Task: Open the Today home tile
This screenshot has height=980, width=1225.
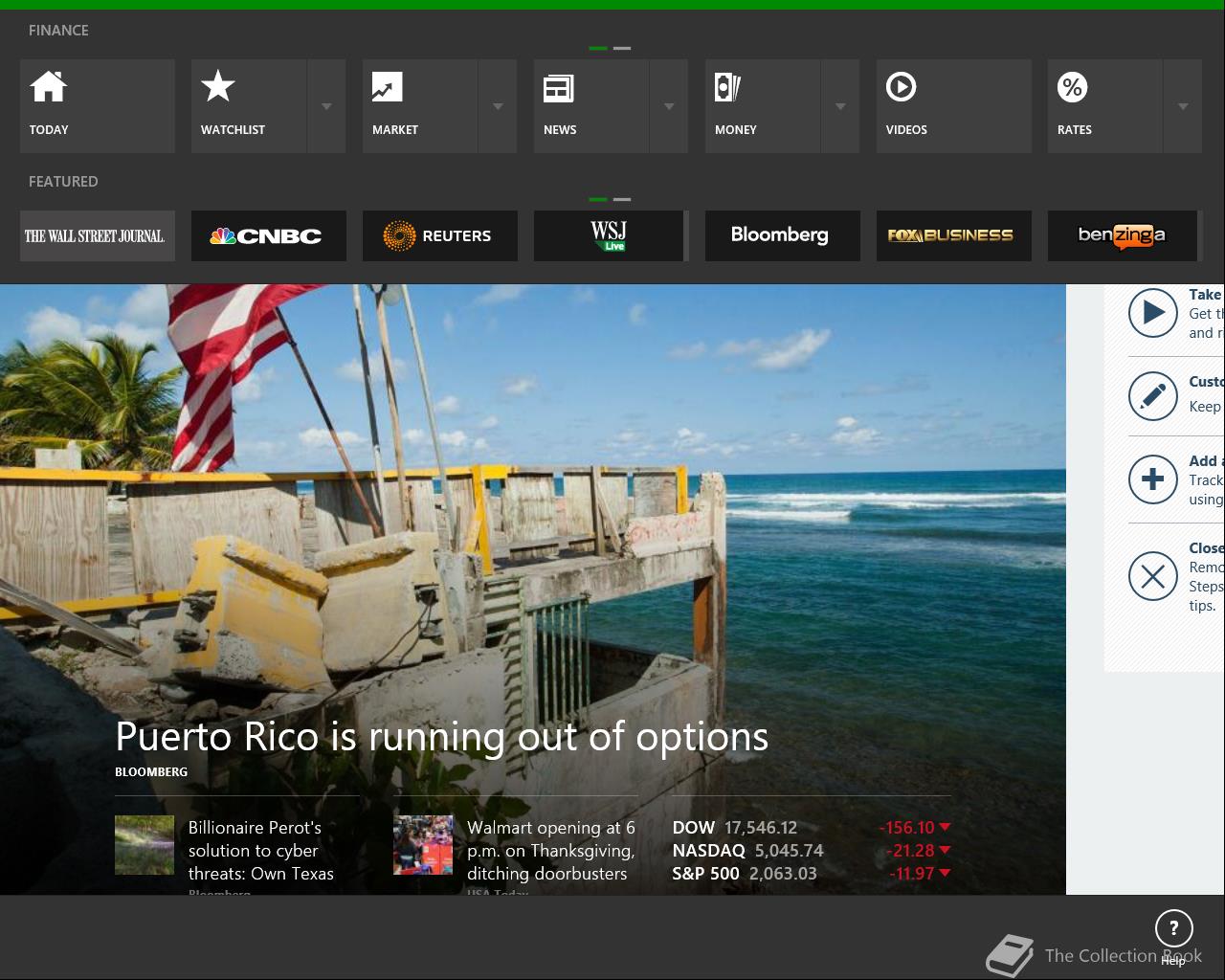Action: point(98,106)
